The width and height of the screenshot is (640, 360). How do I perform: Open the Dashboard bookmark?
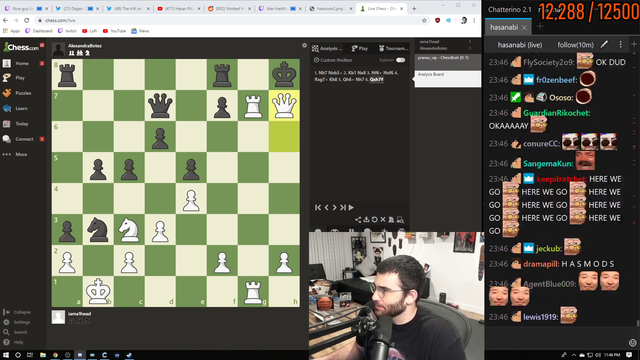pyautogui.click(x=39, y=31)
